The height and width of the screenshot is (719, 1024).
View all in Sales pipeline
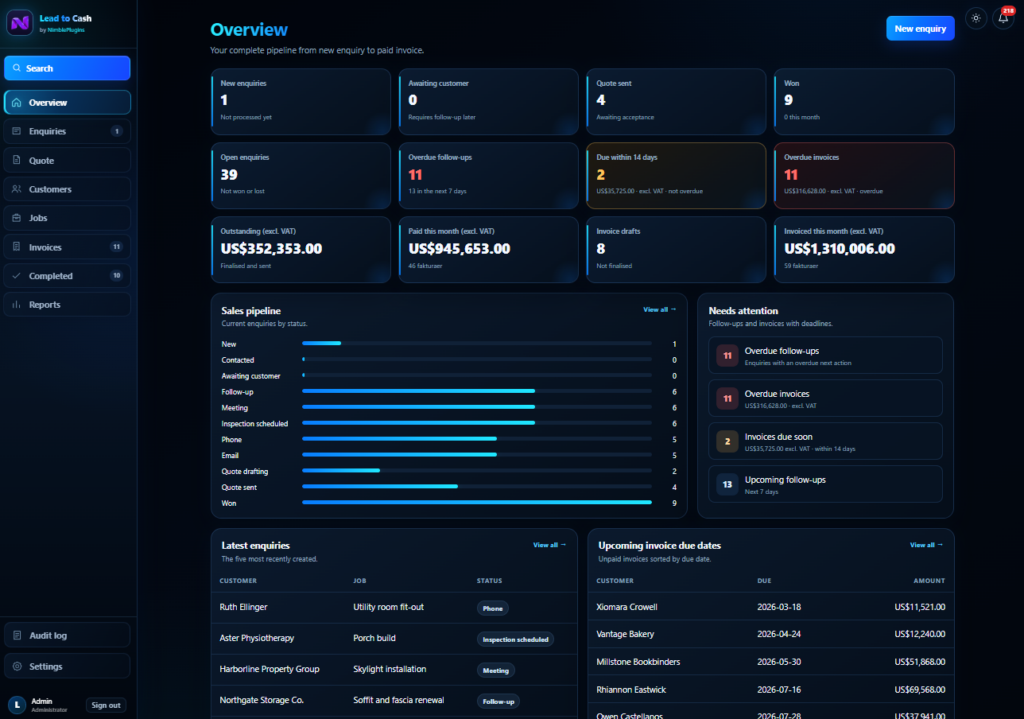tap(660, 310)
